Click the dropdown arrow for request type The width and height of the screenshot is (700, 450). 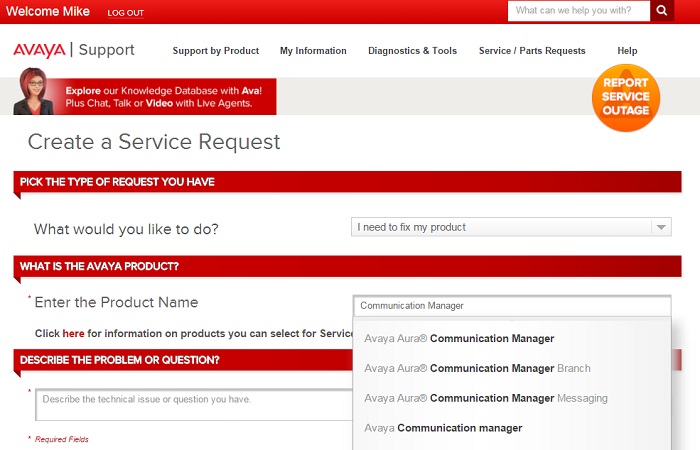tap(661, 227)
